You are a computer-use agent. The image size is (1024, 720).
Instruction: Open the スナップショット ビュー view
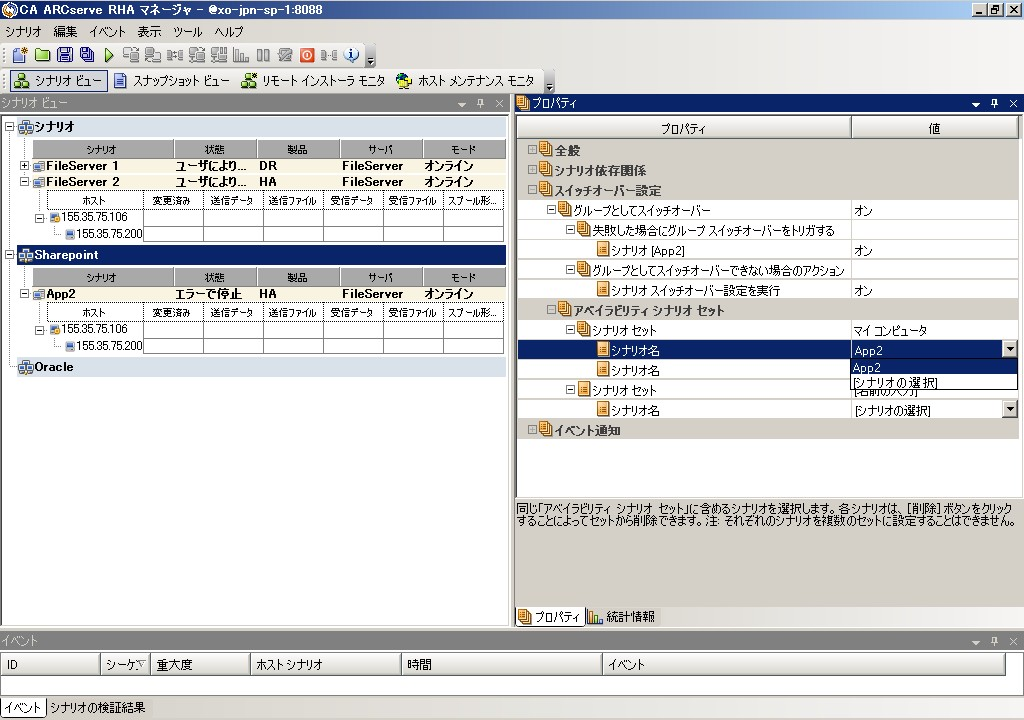pyautogui.click(x=171, y=81)
